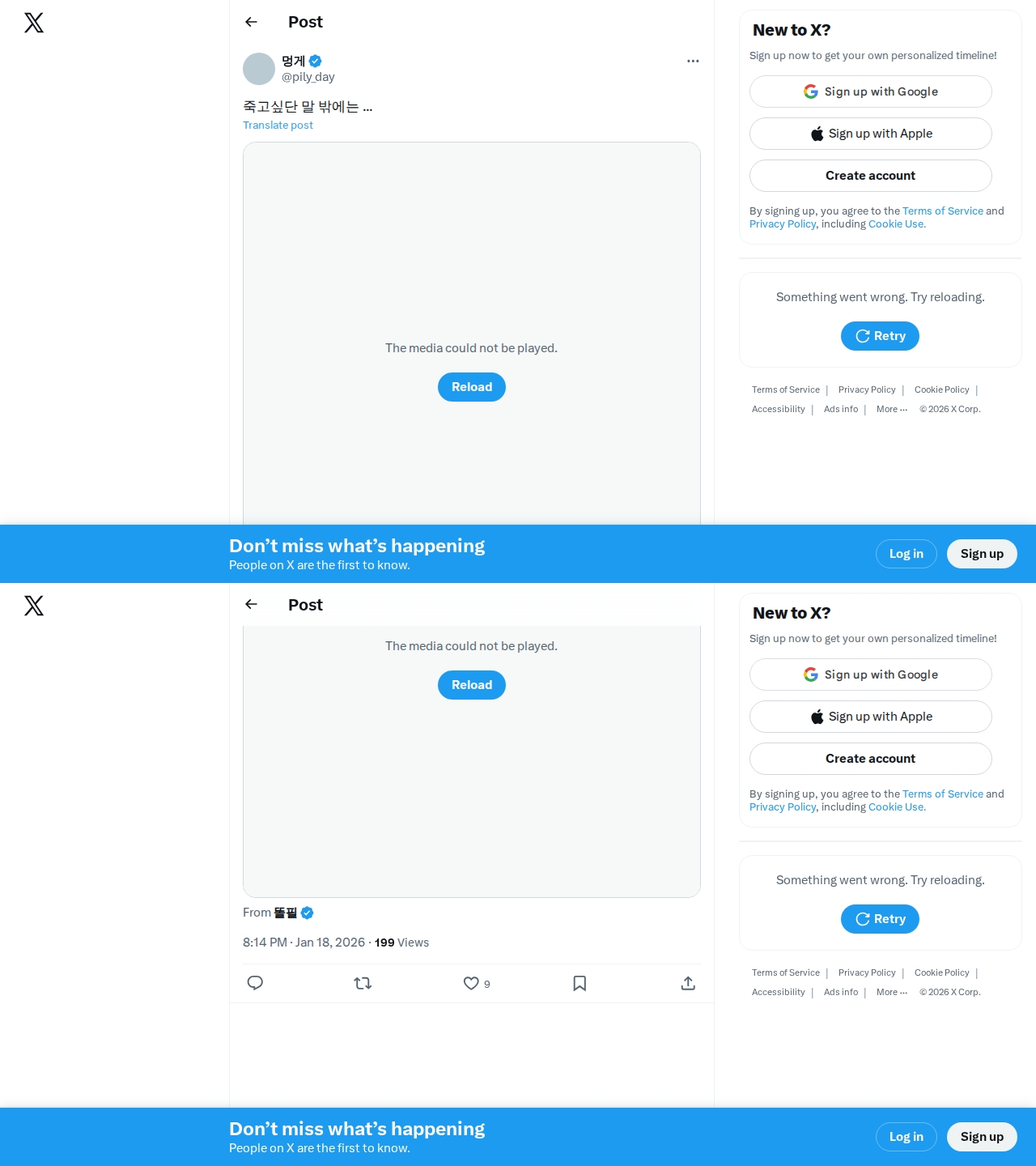Click Create account in upper sidebar
1036x1166 pixels.
[871, 176]
